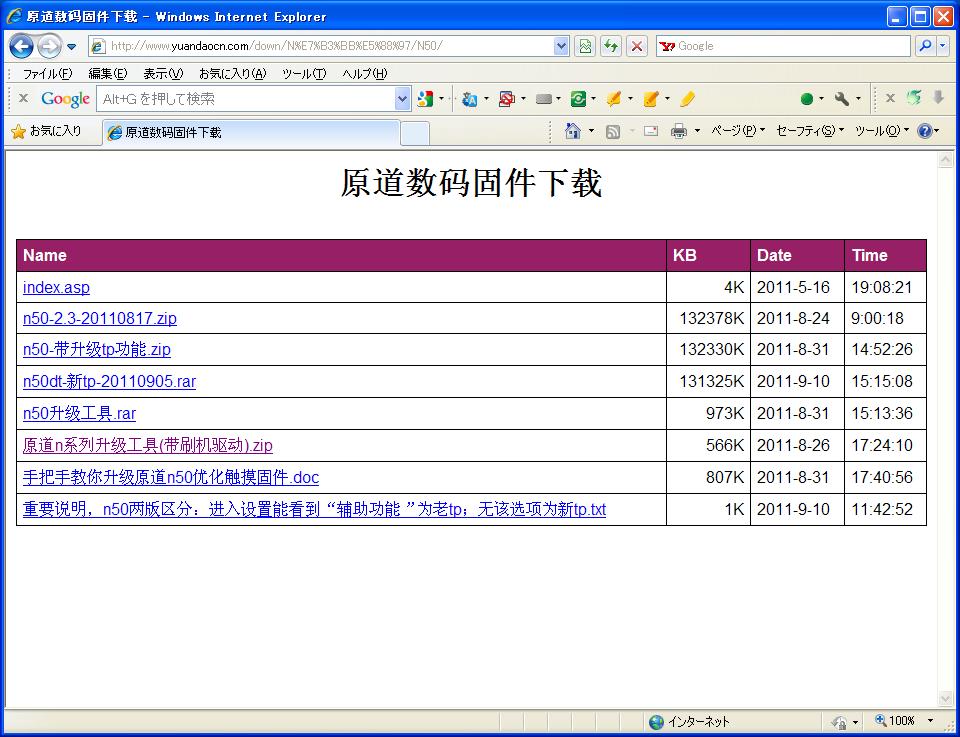Screen dimensions: 960x737
Task: Open the recent pages dropdown arrow
Action: point(72,47)
